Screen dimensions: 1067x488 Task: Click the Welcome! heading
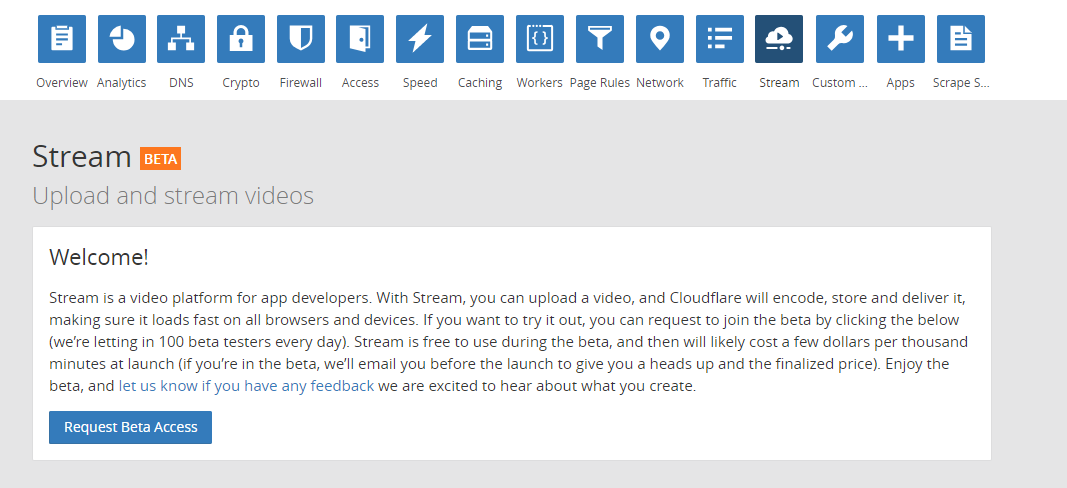[99, 257]
